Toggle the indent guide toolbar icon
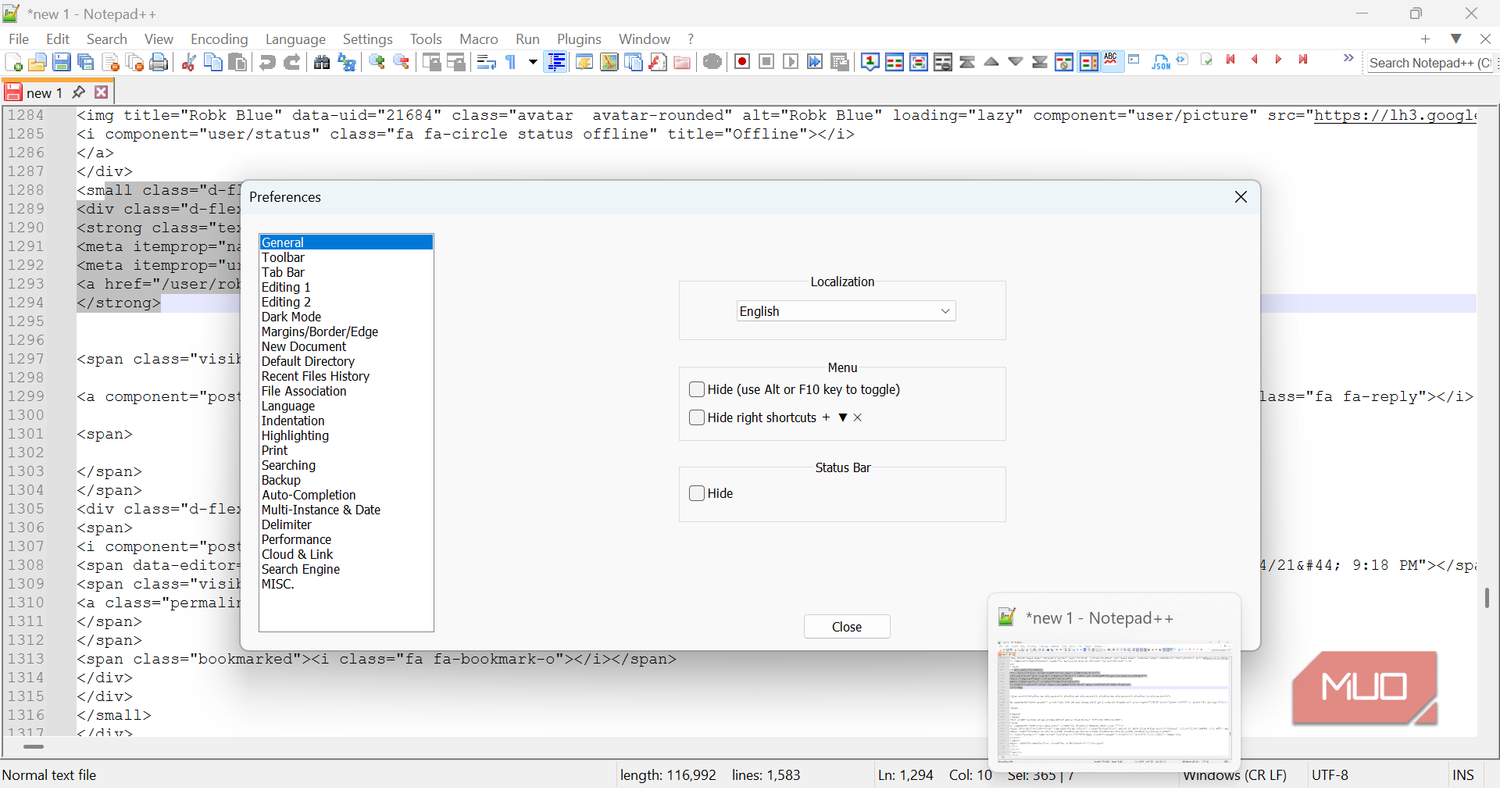Image resolution: width=1500 pixels, height=788 pixels. [x=556, y=62]
